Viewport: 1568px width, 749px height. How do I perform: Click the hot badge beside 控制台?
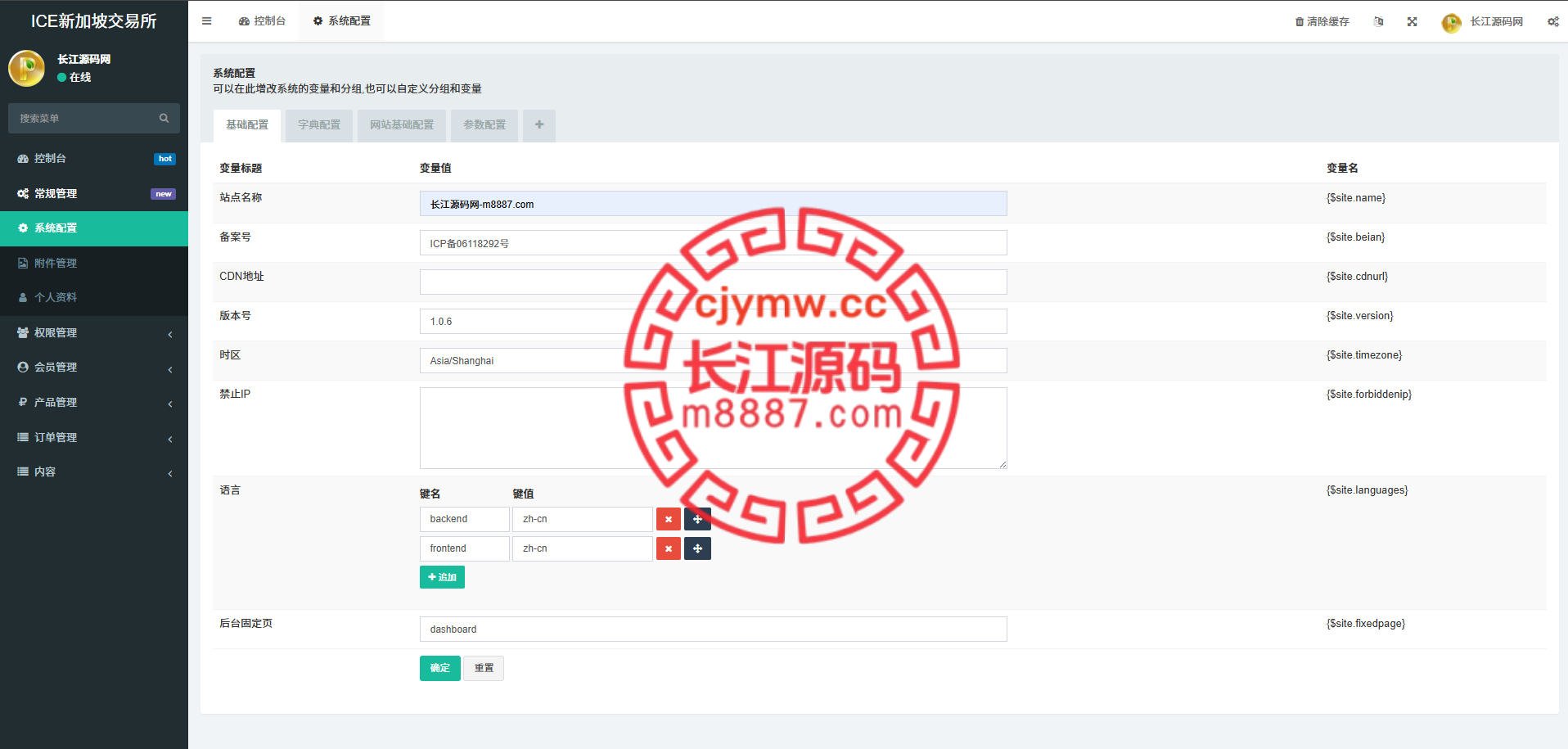pos(164,159)
